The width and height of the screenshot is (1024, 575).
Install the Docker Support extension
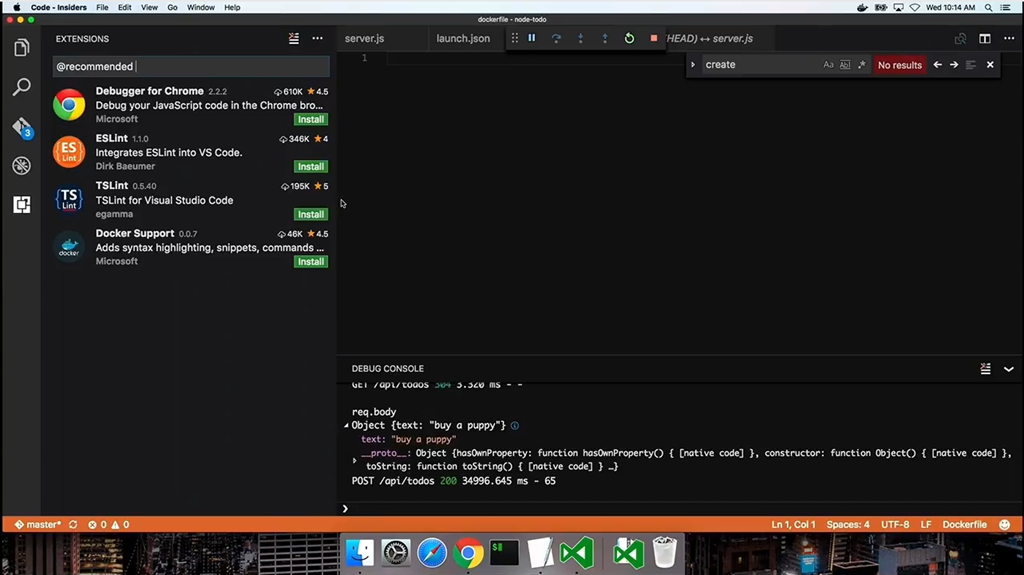[x=310, y=262]
